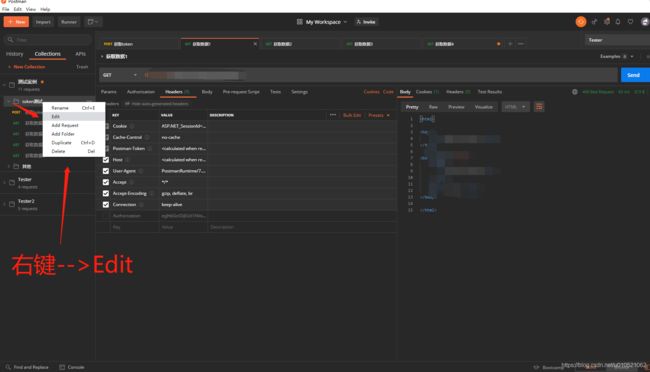
Task: Click the request URL input field
Action: pos(379,75)
